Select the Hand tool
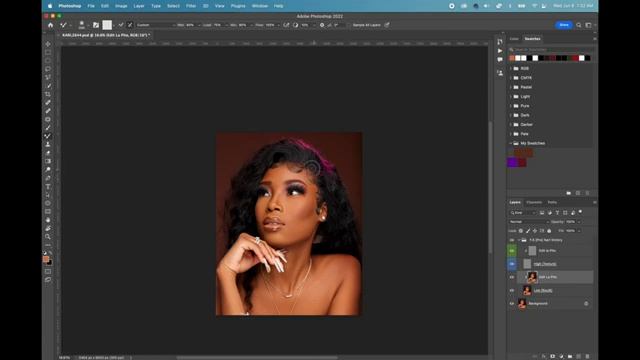Image resolution: width=640 pixels, height=360 pixels. [x=48, y=220]
